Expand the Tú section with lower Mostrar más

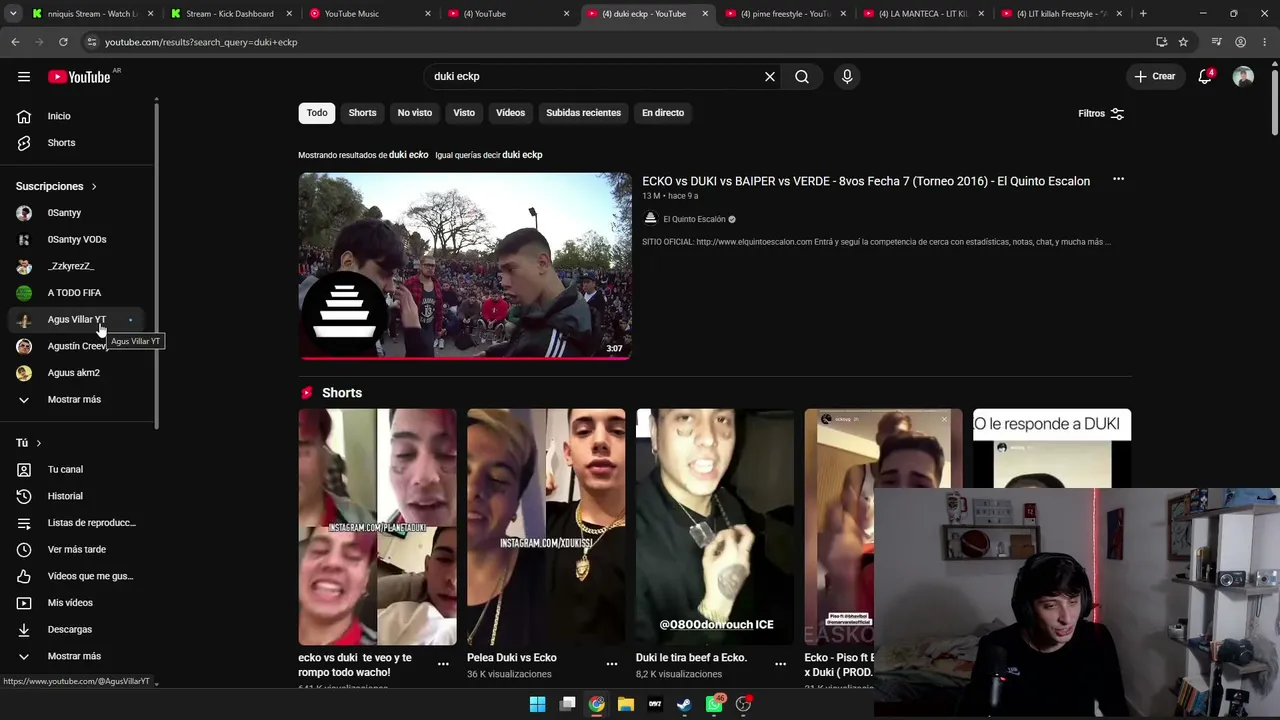click(78, 656)
